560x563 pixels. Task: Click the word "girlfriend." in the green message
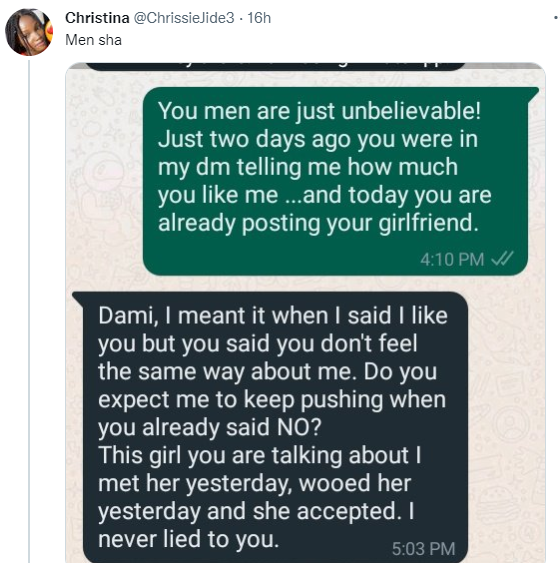(429, 223)
